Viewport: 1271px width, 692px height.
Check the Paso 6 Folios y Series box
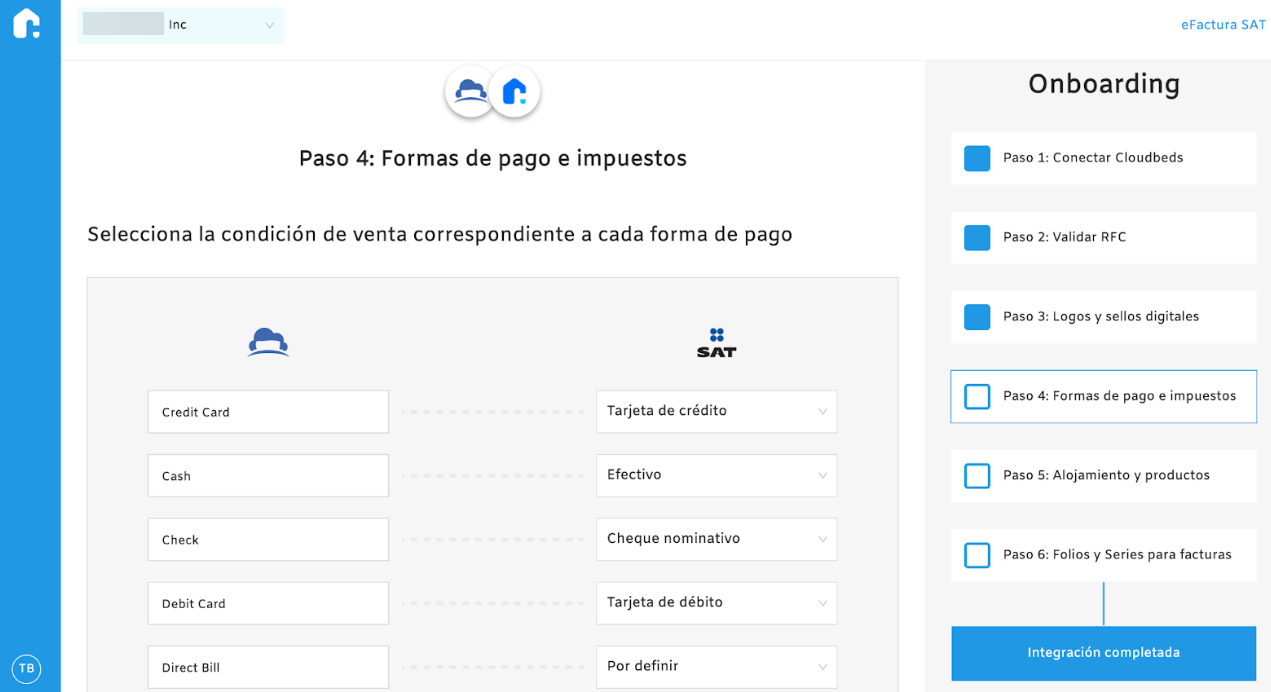coord(977,555)
